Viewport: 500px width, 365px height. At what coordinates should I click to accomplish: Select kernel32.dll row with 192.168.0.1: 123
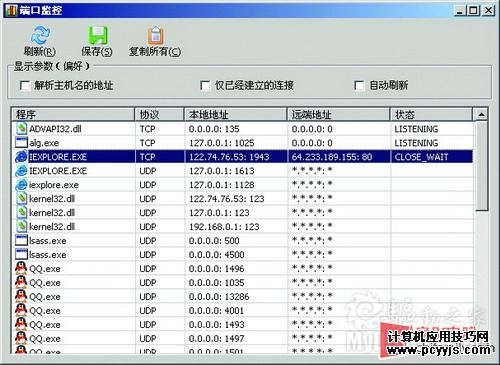point(243,227)
